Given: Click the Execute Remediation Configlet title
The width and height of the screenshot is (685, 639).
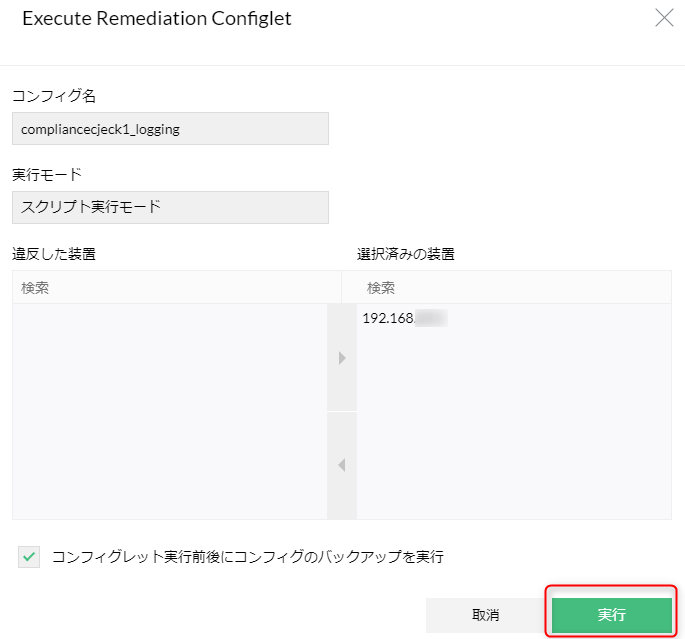Looking at the screenshot, I should pyautogui.click(x=157, y=19).
